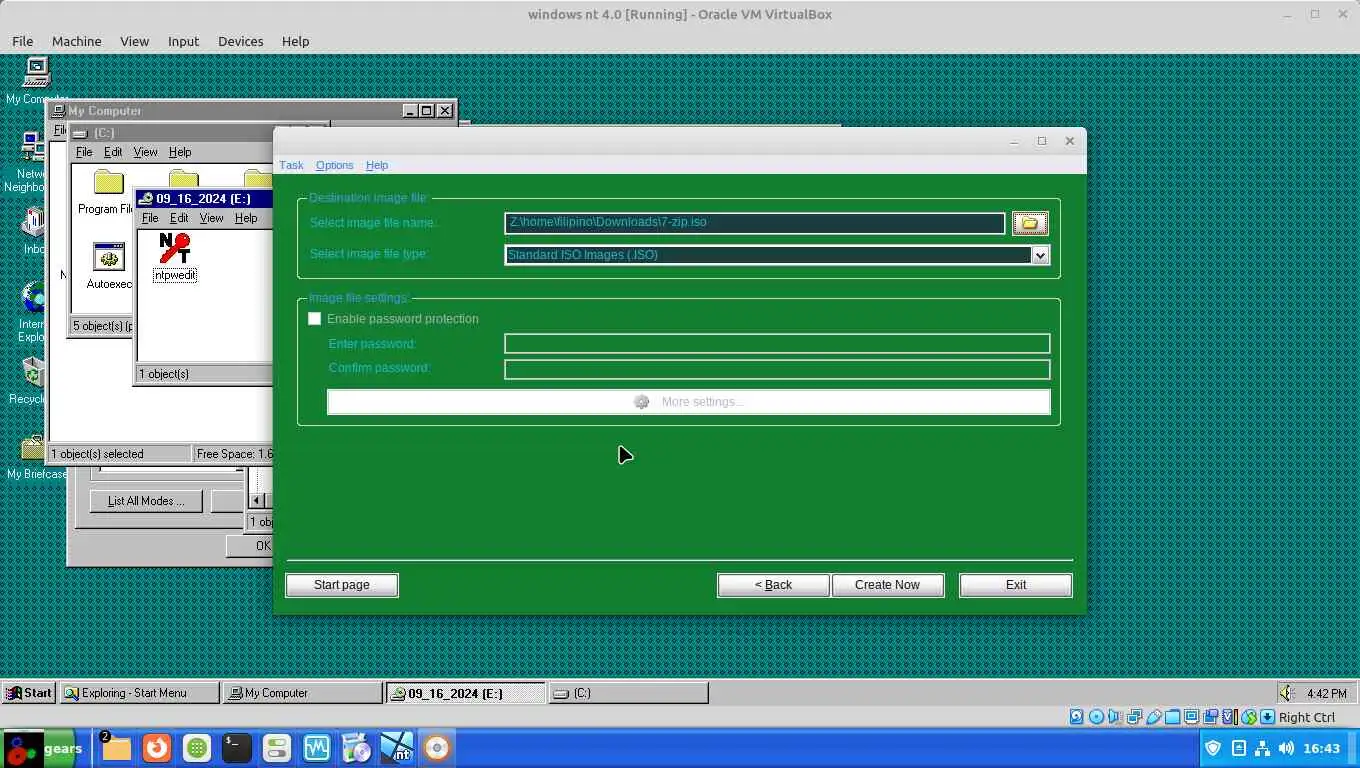Image resolution: width=1360 pixels, height=768 pixels.
Task: Click the orange disc burner dock icon
Action: pyautogui.click(x=437, y=748)
